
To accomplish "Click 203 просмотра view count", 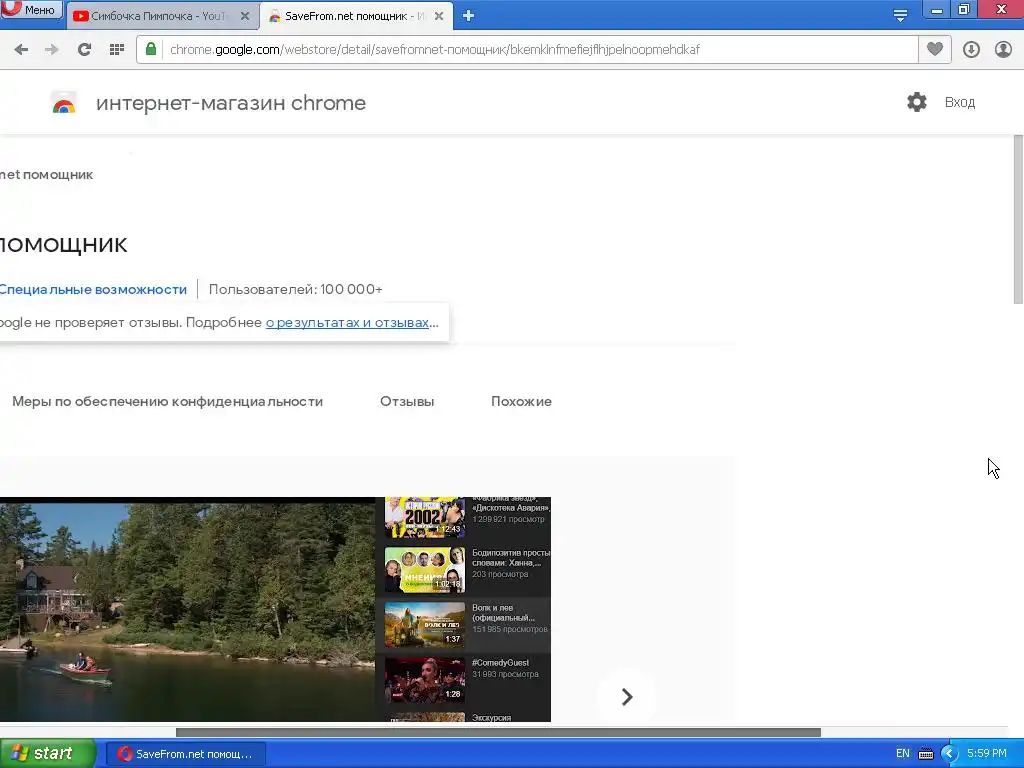I will pos(500,574).
